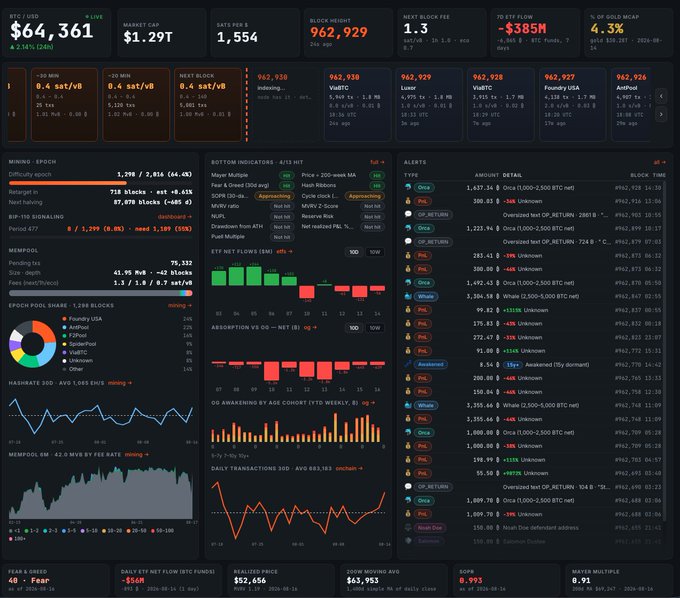The width and height of the screenshot is (680, 598).
Task: Open the ~30 min mempool block card
Action: [x=64, y=105]
